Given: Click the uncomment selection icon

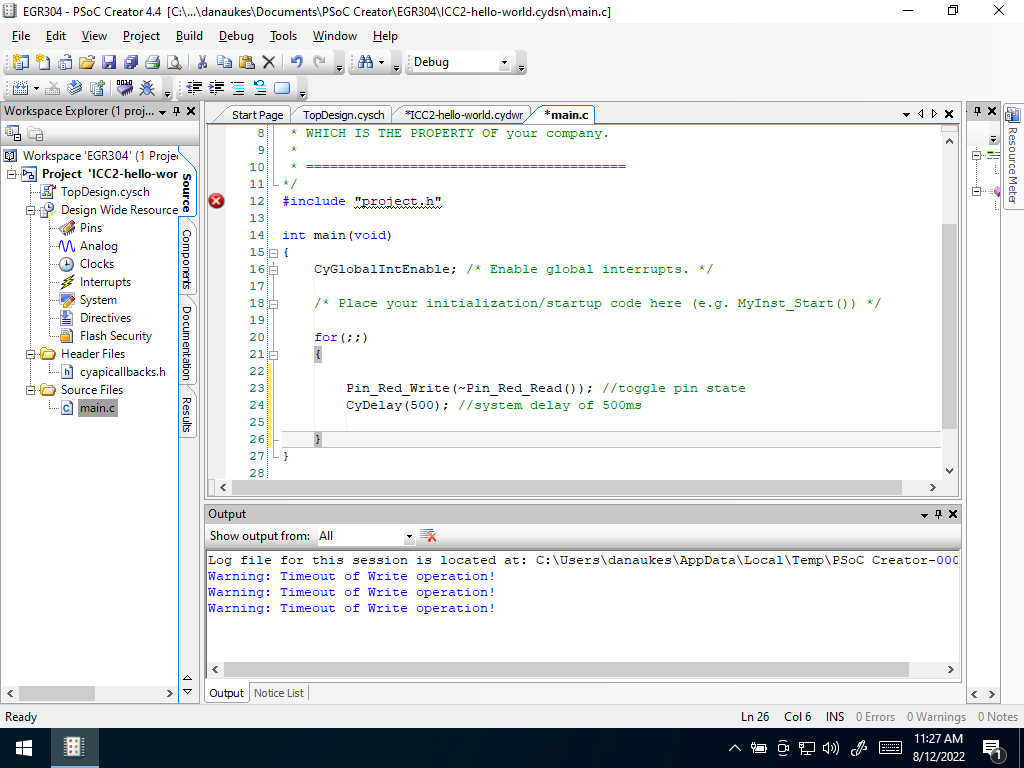Looking at the screenshot, I should tap(260, 88).
